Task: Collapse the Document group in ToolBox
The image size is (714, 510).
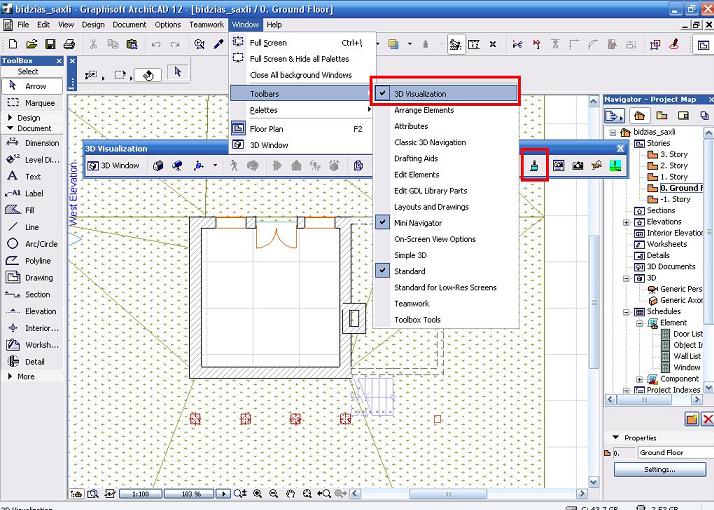Action: coord(10,128)
